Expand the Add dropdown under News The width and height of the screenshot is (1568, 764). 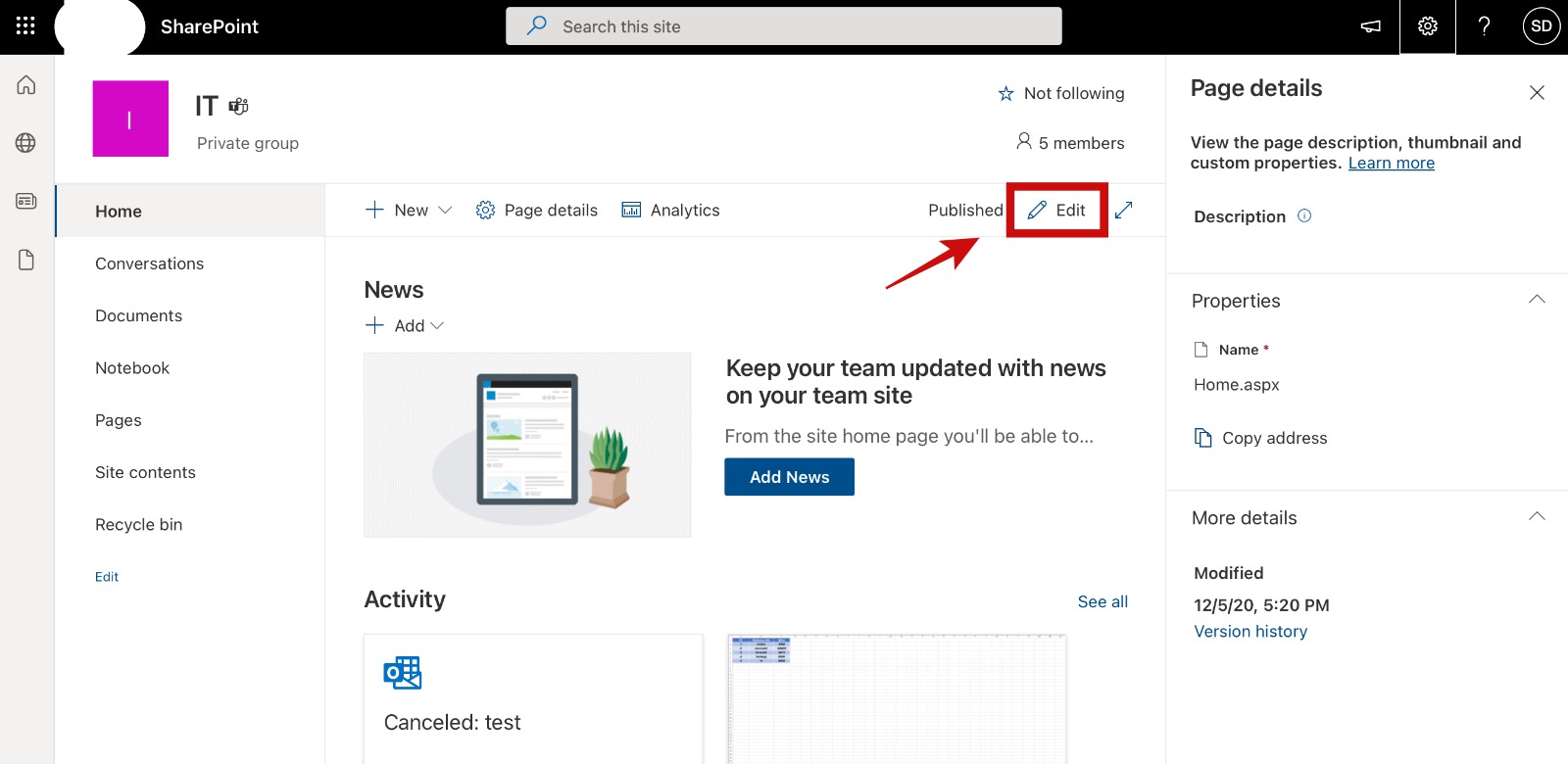click(405, 325)
